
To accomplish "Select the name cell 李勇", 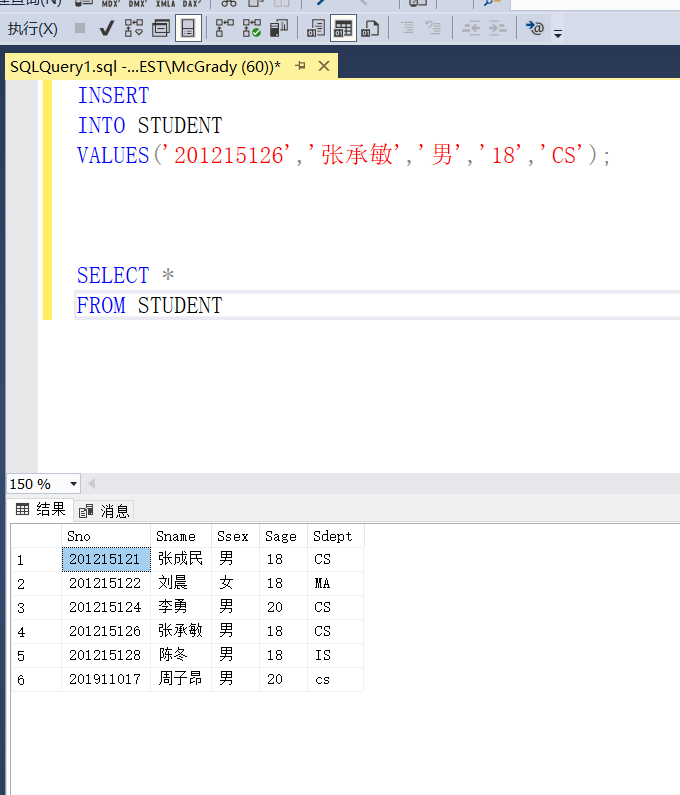I will 181,607.
